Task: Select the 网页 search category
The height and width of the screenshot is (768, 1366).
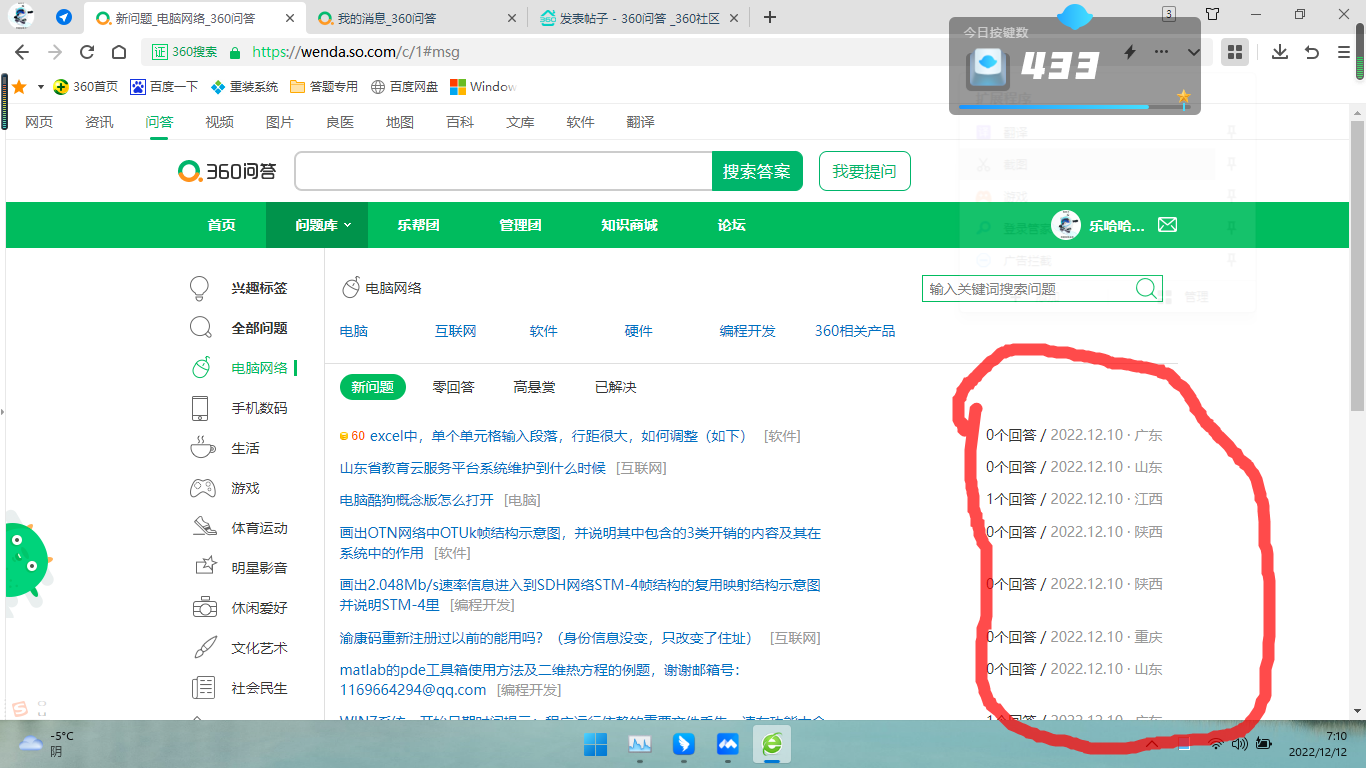Action: click(x=39, y=122)
